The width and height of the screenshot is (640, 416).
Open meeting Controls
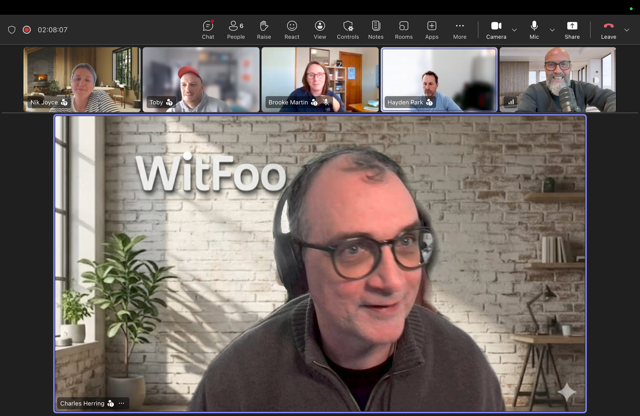348,30
